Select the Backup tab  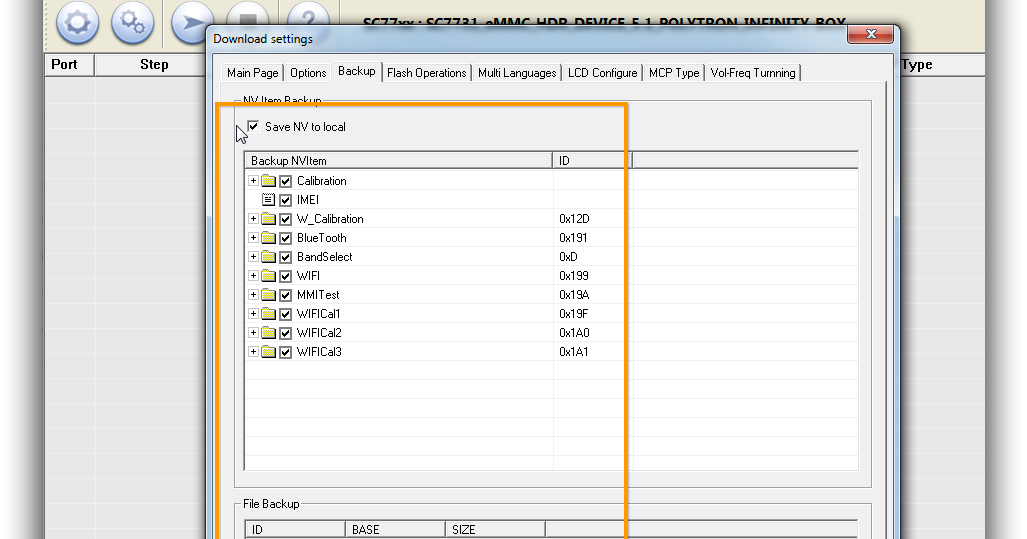356,71
